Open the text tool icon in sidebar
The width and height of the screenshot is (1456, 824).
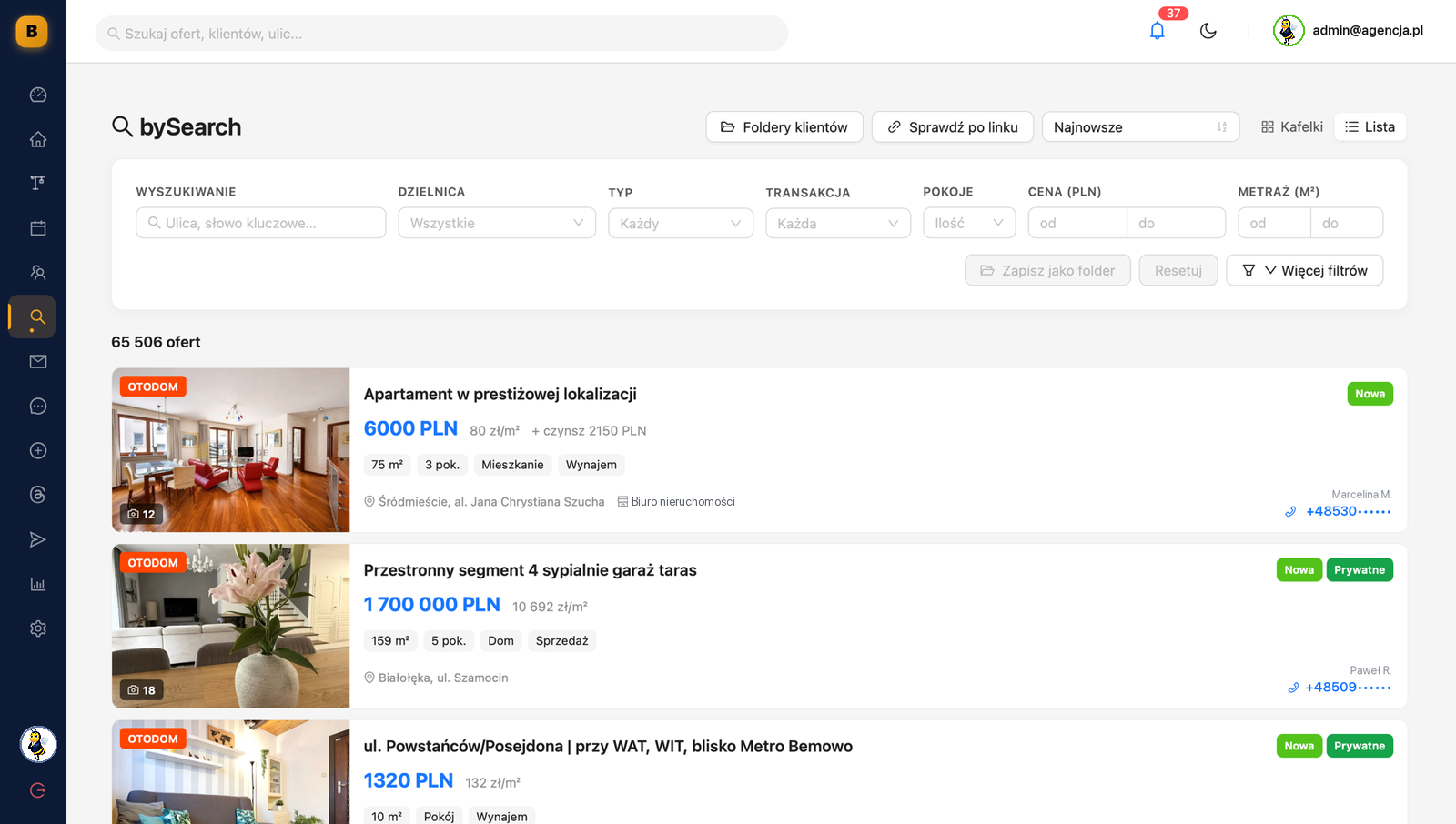point(38,184)
